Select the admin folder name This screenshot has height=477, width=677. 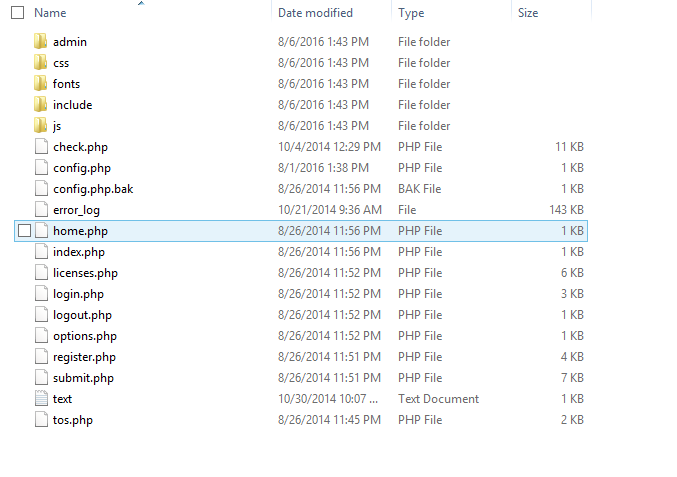click(x=70, y=42)
